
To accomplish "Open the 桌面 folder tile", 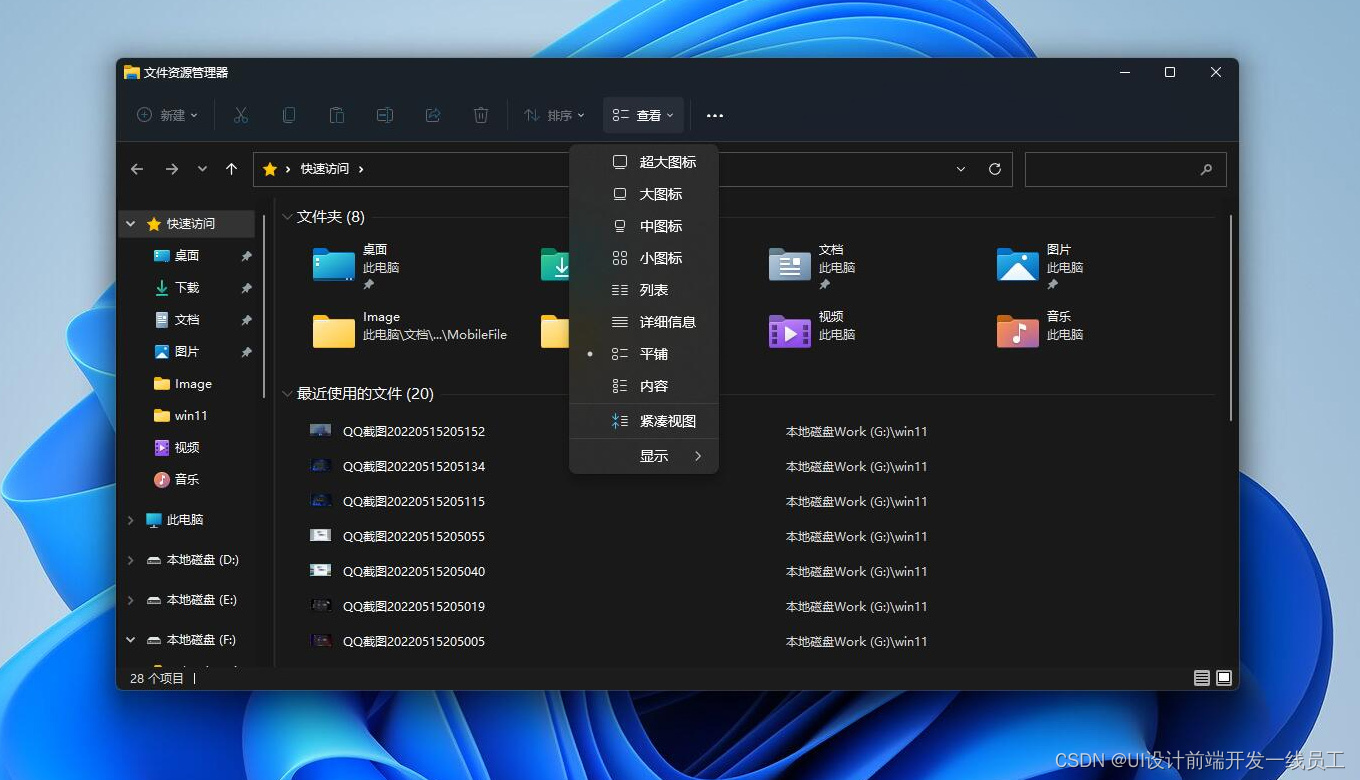I will click(356, 266).
